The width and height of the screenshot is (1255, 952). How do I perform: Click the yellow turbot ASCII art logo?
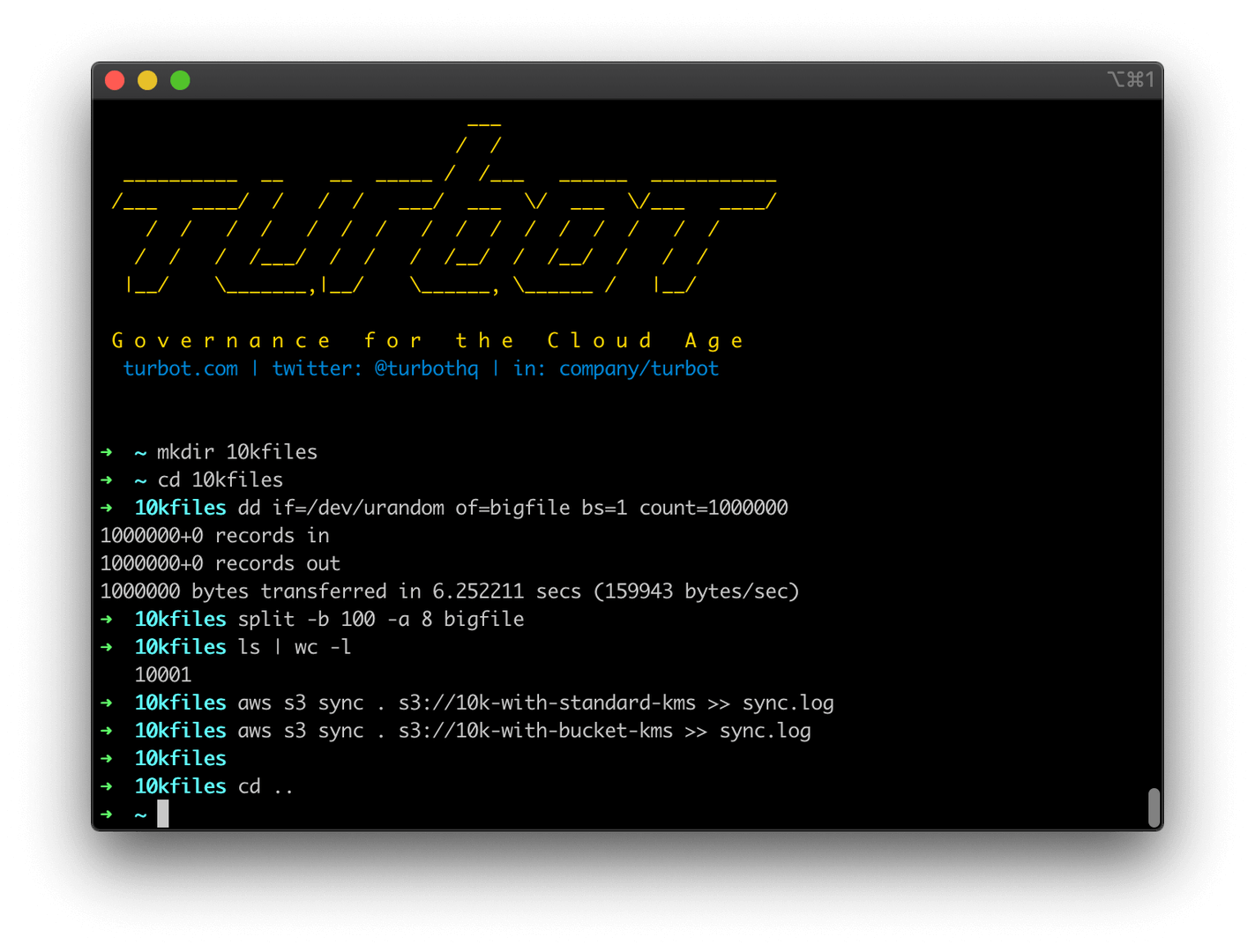[444, 210]
